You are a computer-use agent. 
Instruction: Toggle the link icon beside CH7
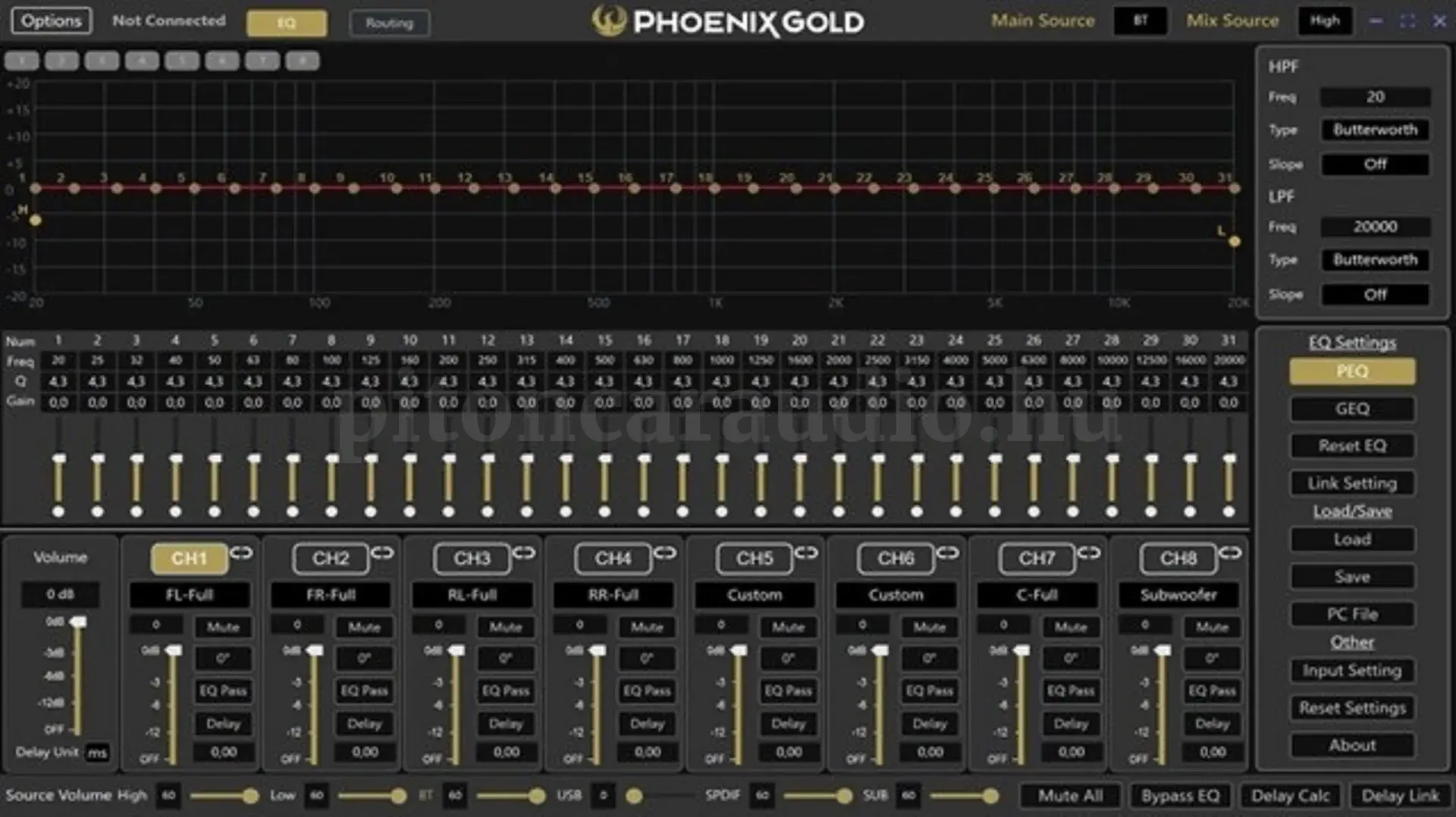coord(1089,552)
